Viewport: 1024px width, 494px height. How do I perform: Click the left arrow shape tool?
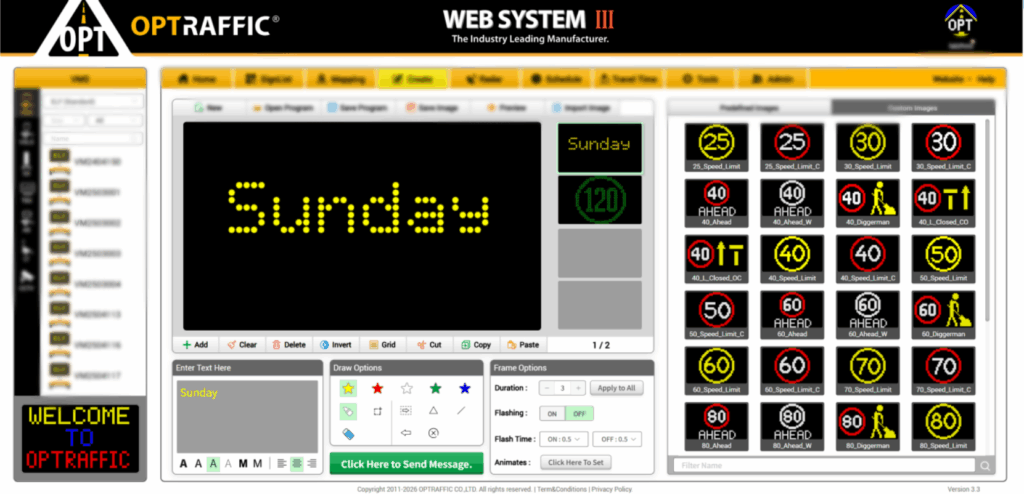click(406, 433)
